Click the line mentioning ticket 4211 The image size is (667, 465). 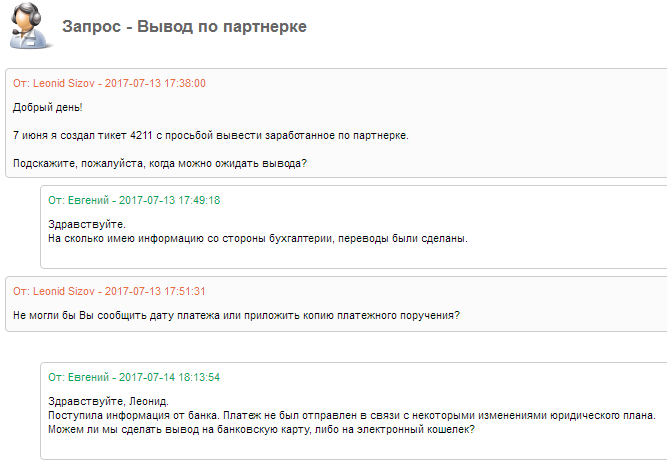coord(211,135)
